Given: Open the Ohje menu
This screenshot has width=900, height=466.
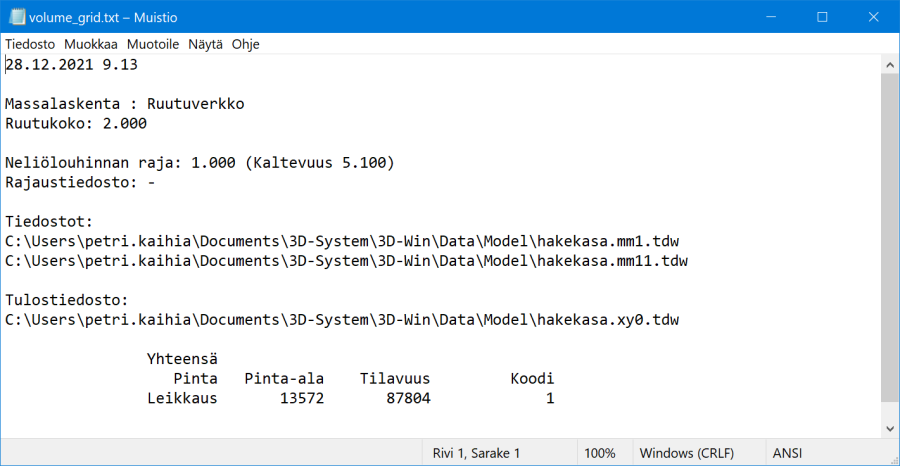Looking at the screenshot, I should tap(245, 45).
